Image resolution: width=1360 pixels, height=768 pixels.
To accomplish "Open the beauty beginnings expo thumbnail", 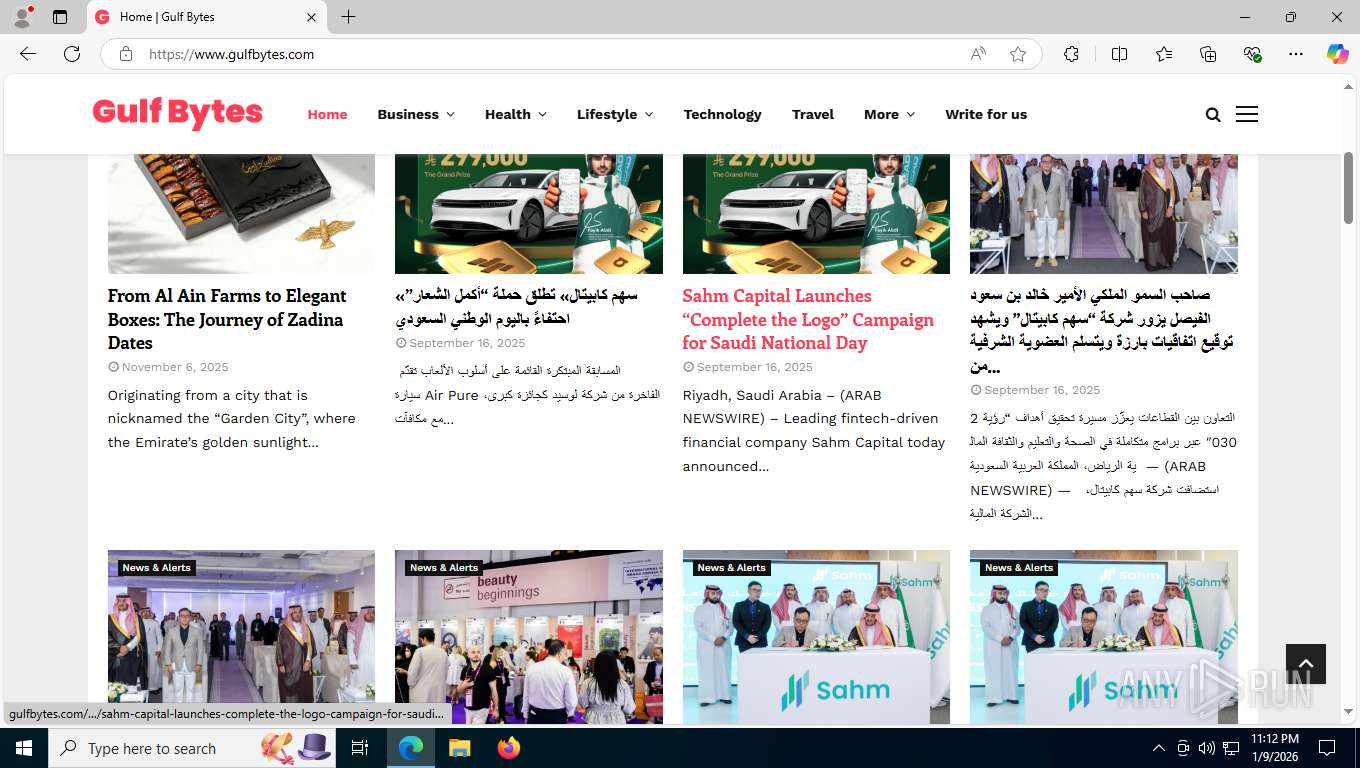I will pyautogui.click(x=529, y=636).
